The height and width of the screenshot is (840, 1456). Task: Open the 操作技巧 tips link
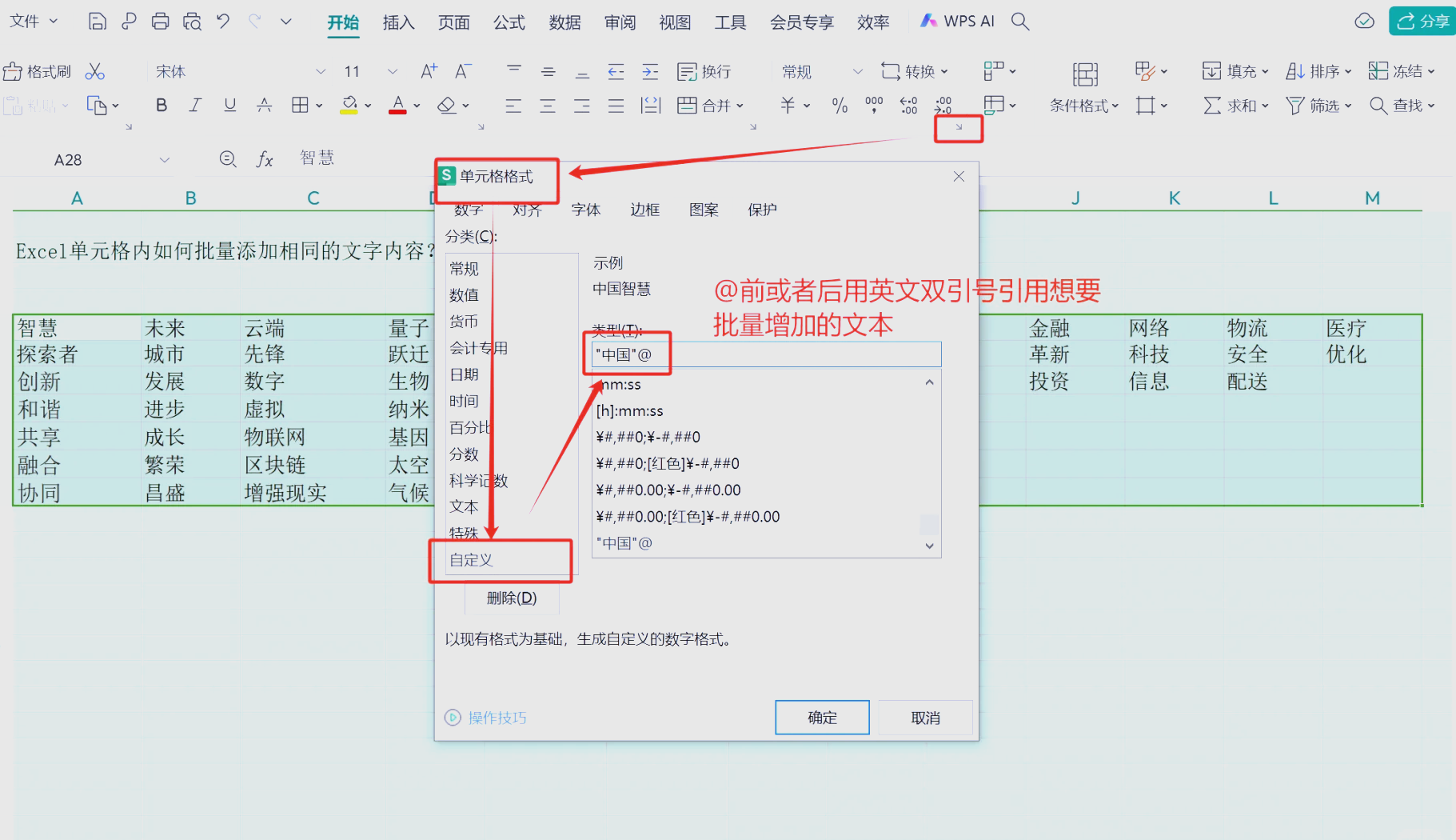click(485, 718)
